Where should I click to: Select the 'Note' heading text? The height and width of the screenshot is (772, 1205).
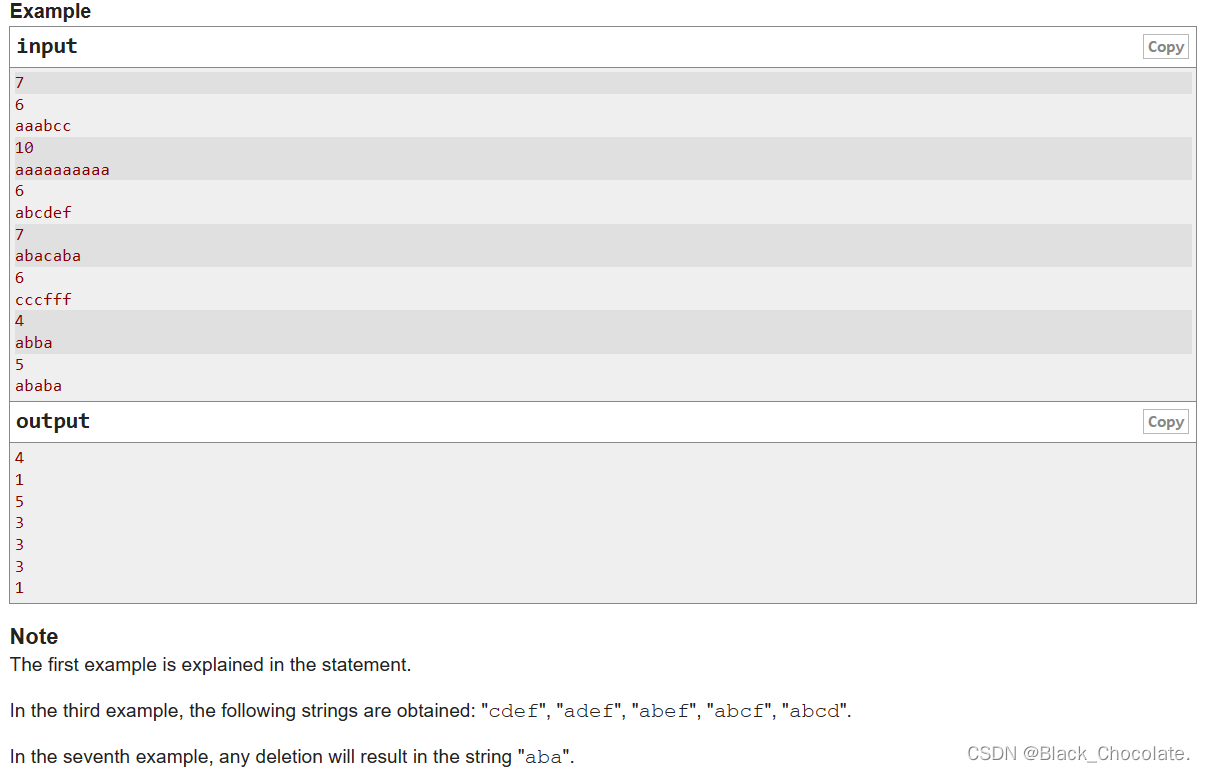[34, 636]
